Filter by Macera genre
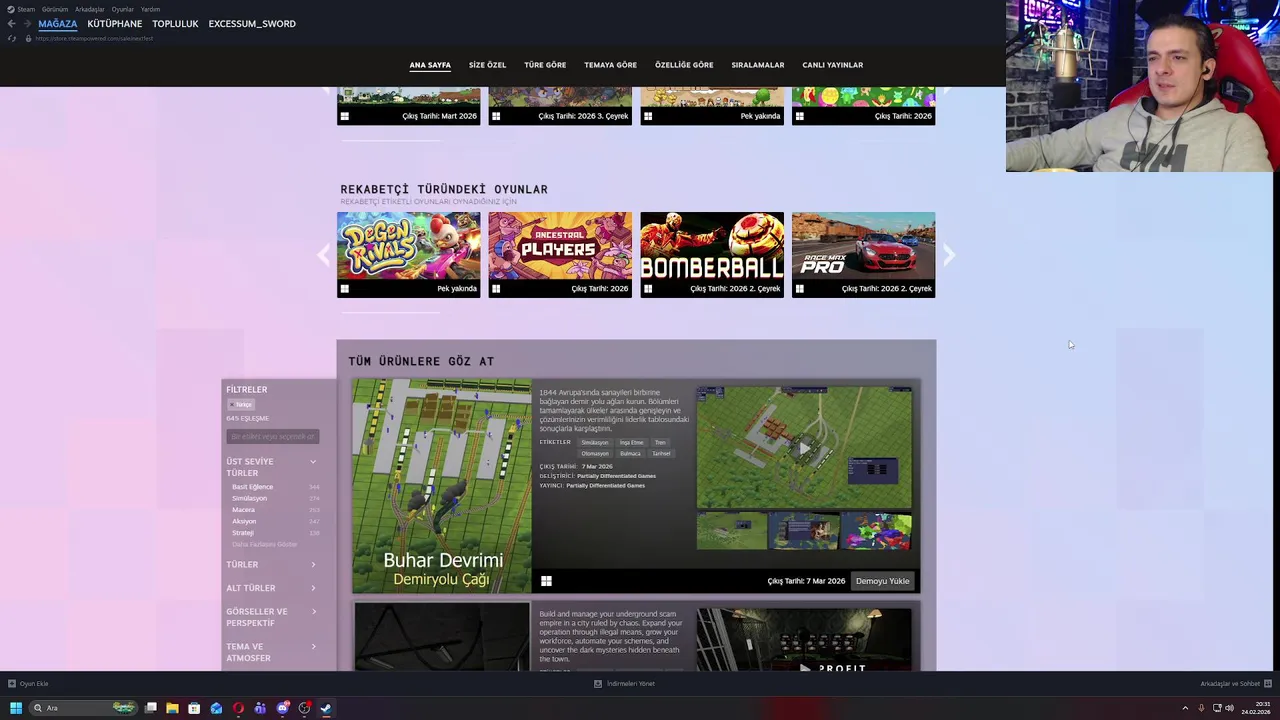The image size is (1280, 720). 243,510
